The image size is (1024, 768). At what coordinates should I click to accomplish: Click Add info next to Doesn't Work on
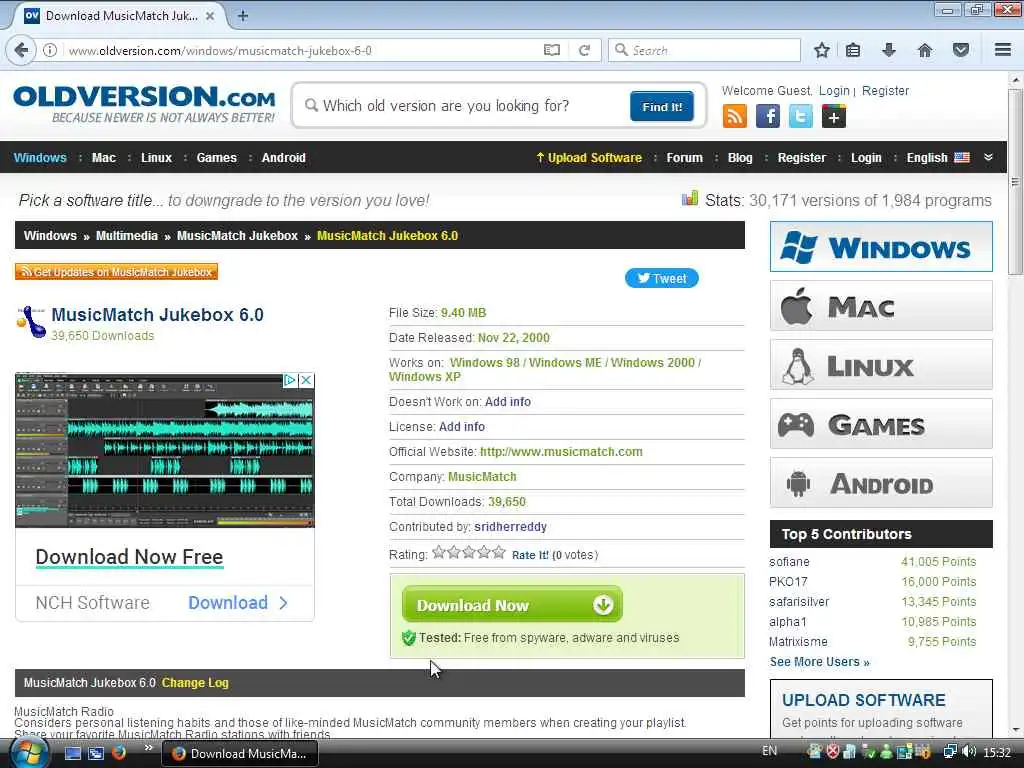(x=507, y=402)
